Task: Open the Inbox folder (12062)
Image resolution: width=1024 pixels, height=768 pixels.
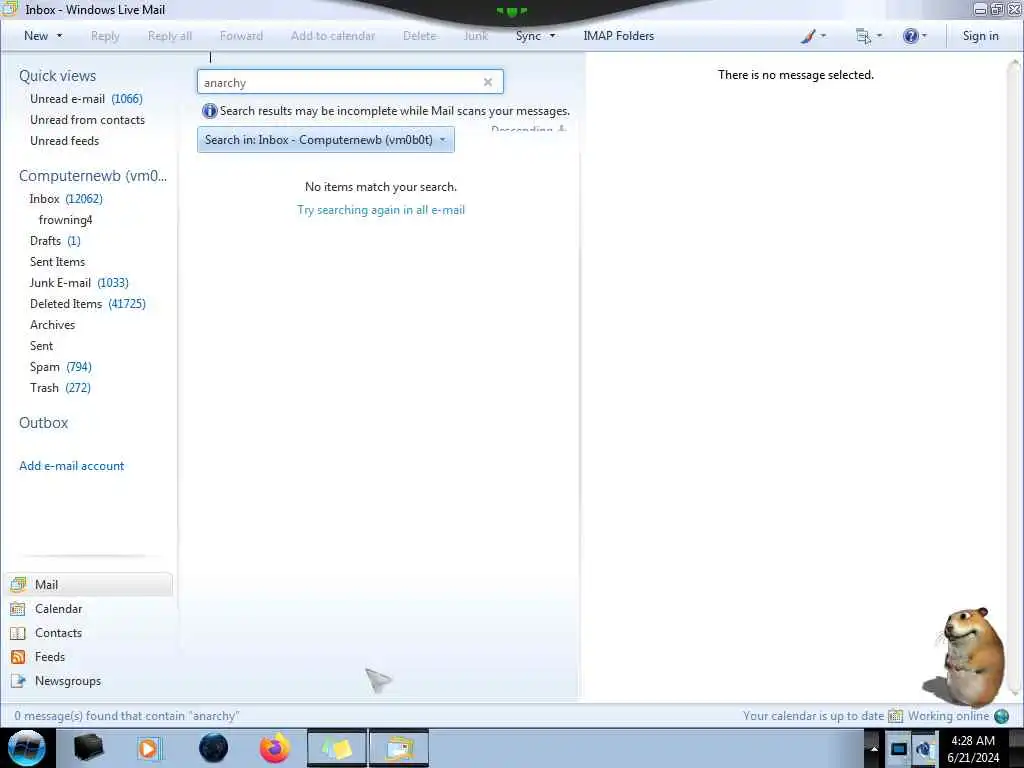Action: [x=66, y=199]
